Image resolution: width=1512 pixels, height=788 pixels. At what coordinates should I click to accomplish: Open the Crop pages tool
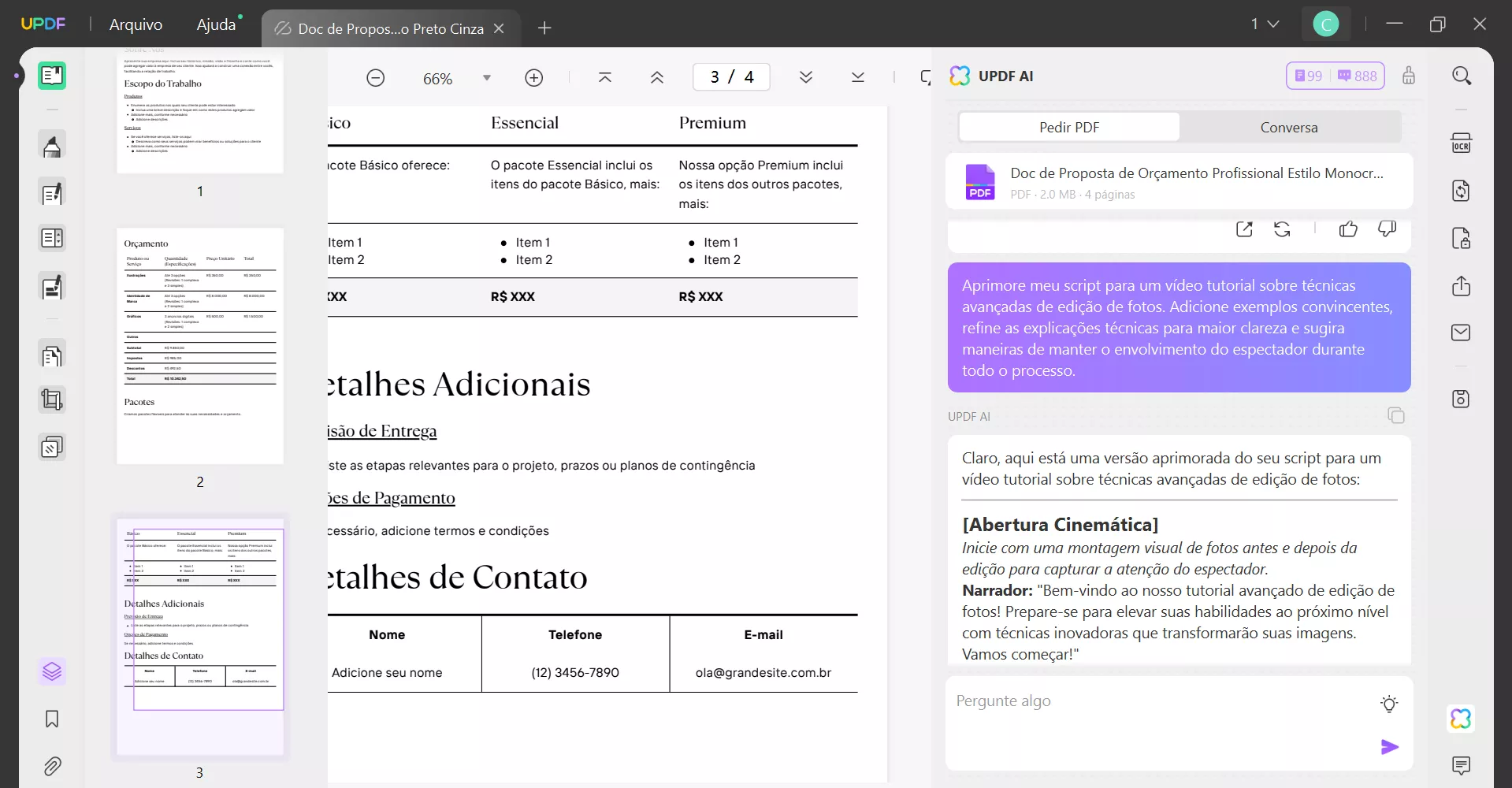52,400
